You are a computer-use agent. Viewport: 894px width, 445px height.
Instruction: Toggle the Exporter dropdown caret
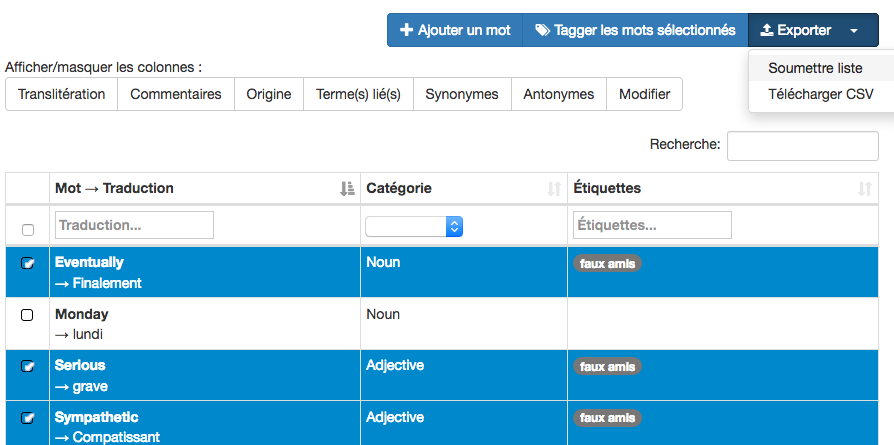click(x=854, y=31)
